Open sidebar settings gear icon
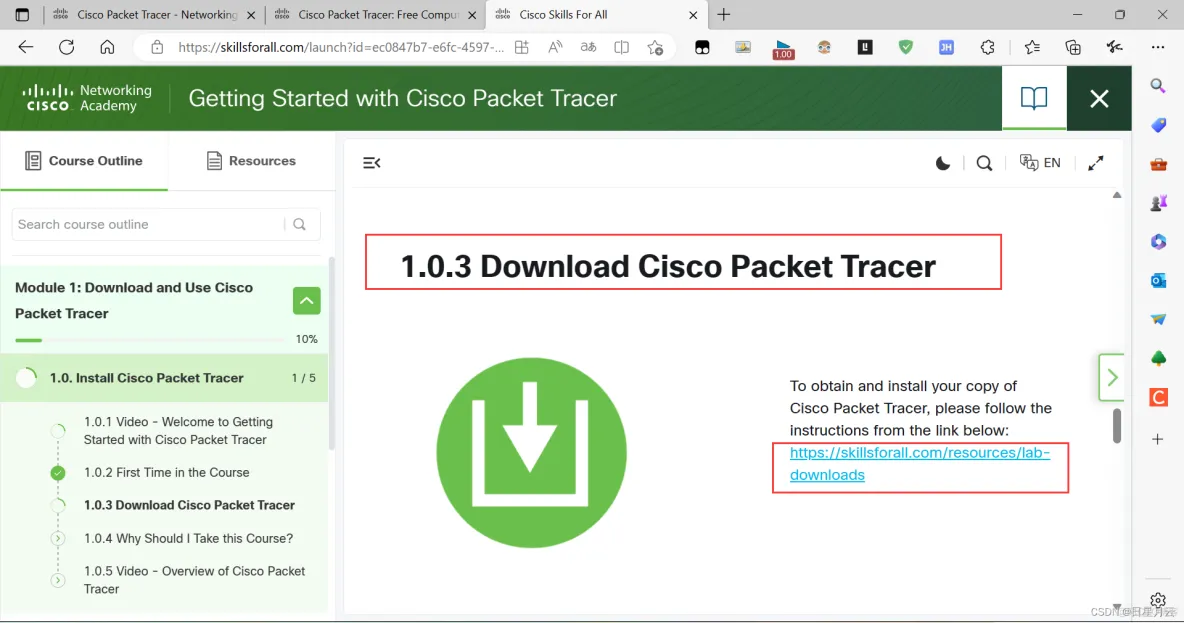 tap(1158, 601)
